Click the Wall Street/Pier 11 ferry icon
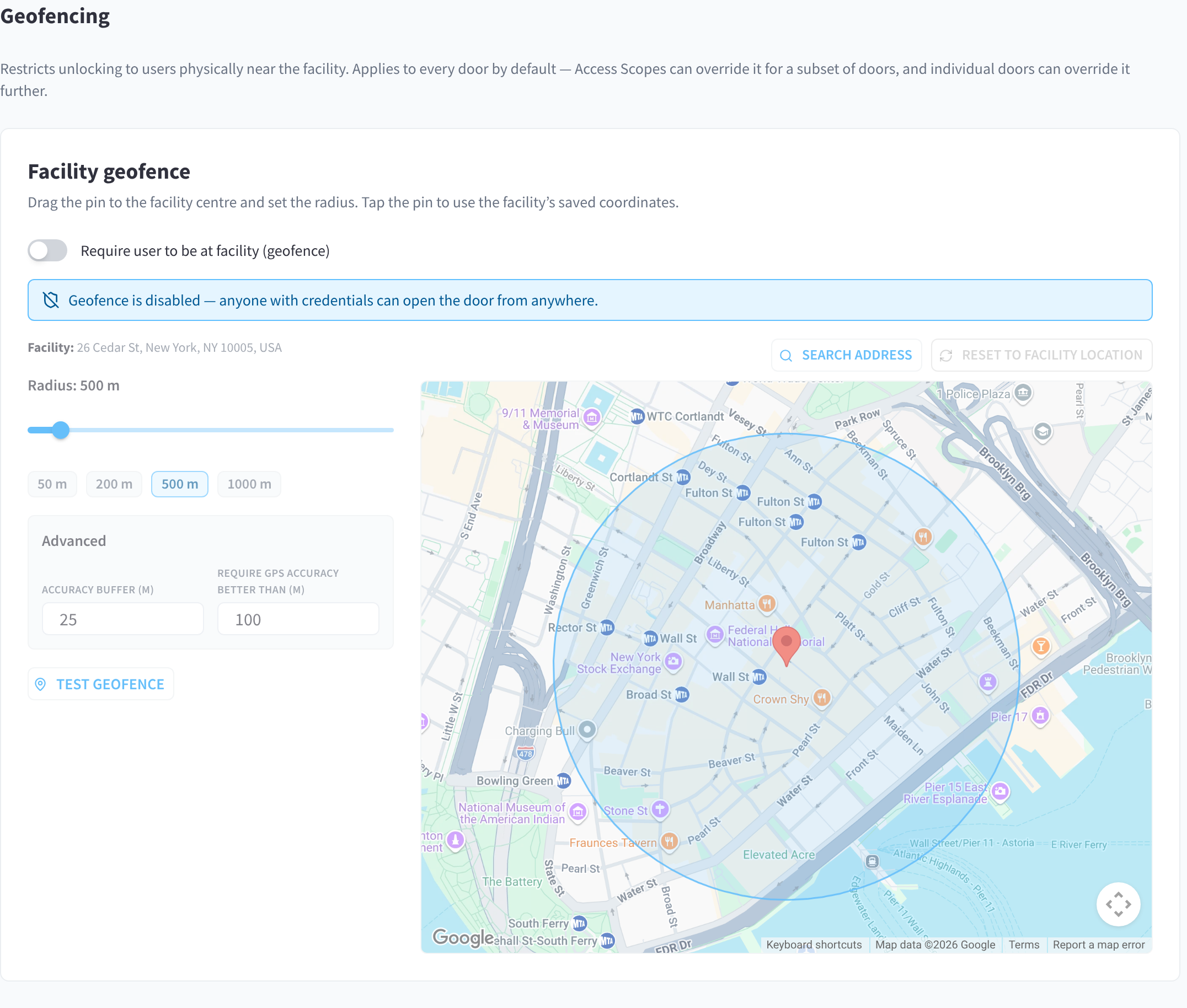The image size is (1187, 1008). [871, 861]
